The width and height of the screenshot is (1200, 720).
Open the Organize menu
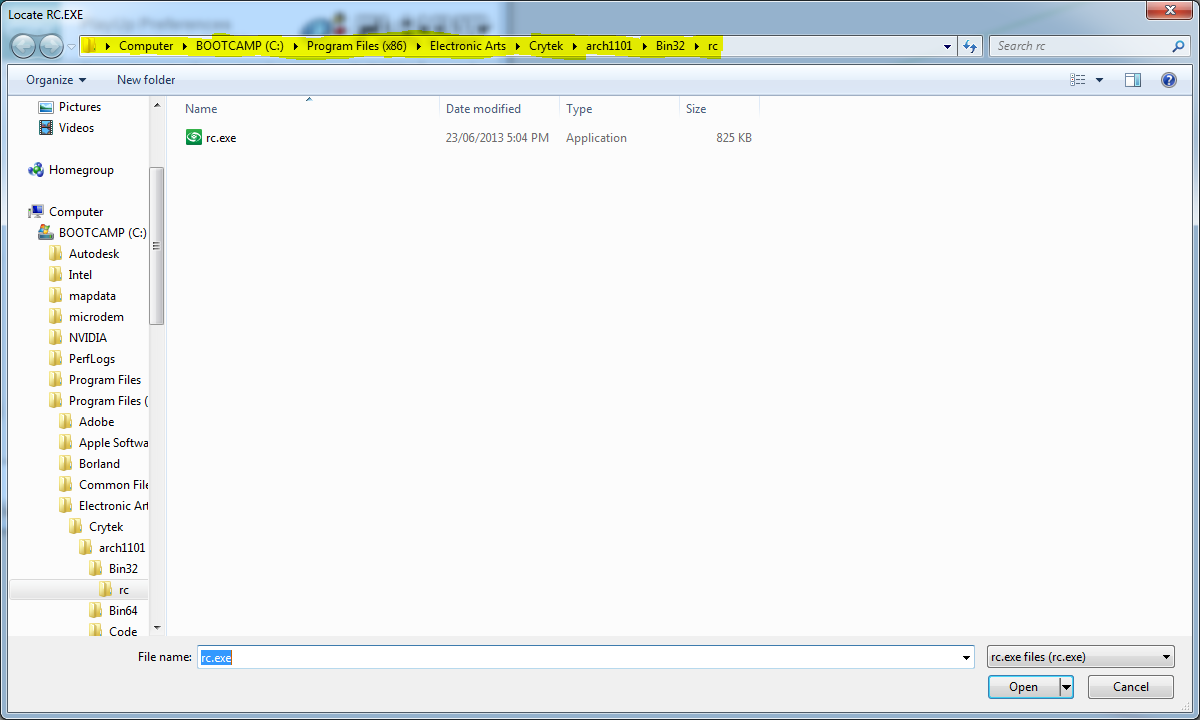point(56,80)
